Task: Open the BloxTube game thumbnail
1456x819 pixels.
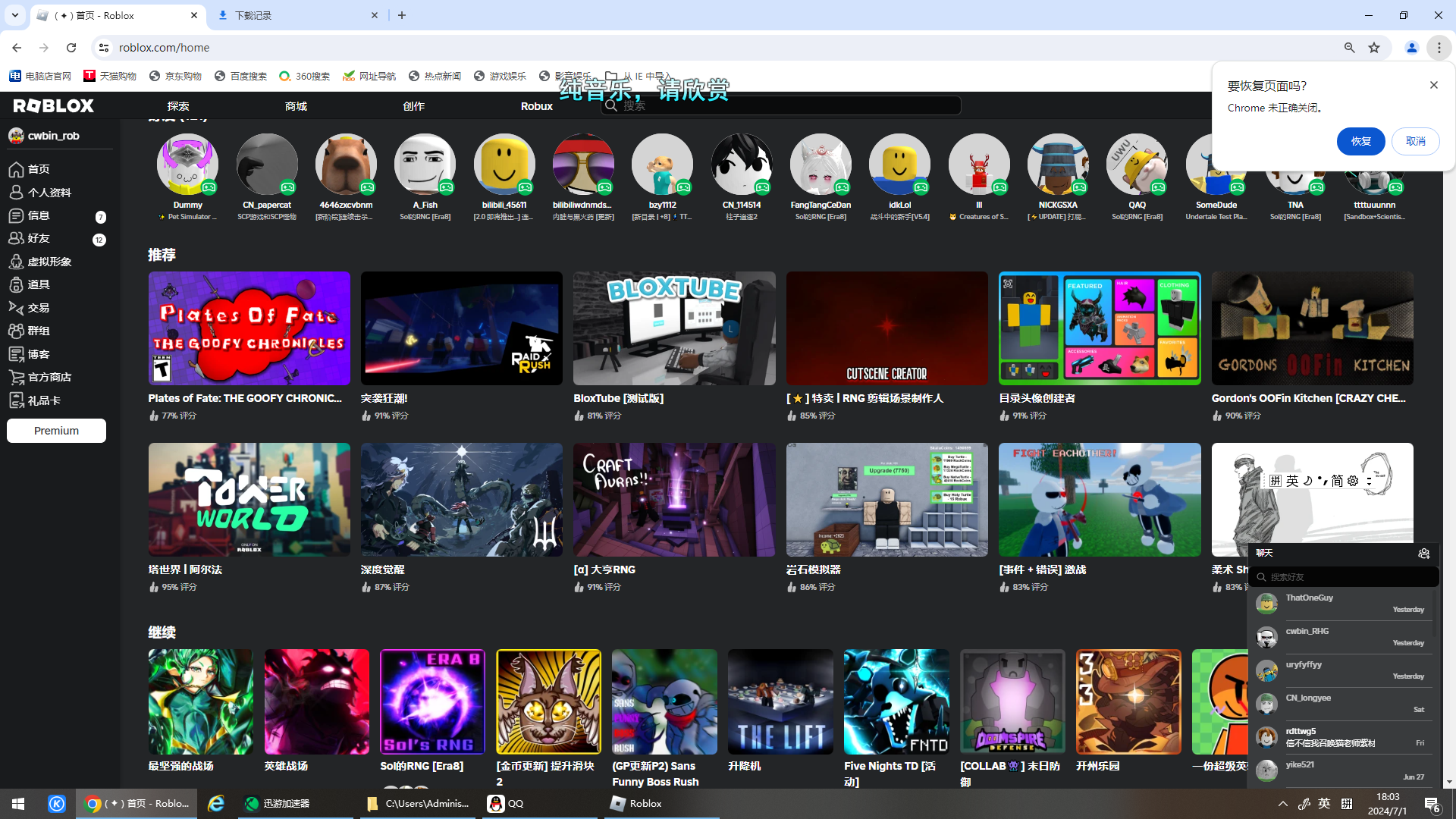Action: tap(674, 328)
